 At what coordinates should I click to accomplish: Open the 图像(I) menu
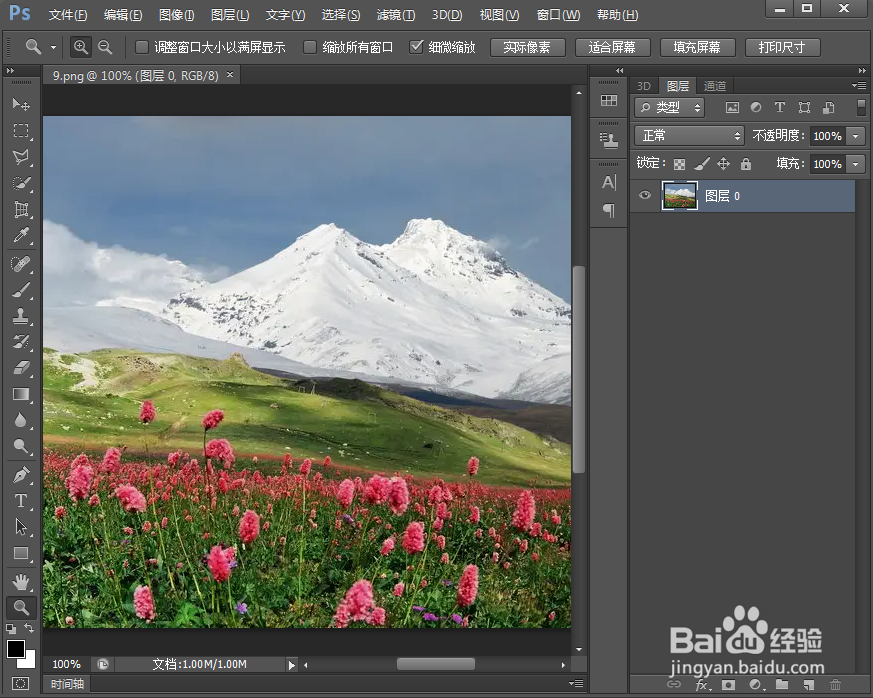pos(176,15)
